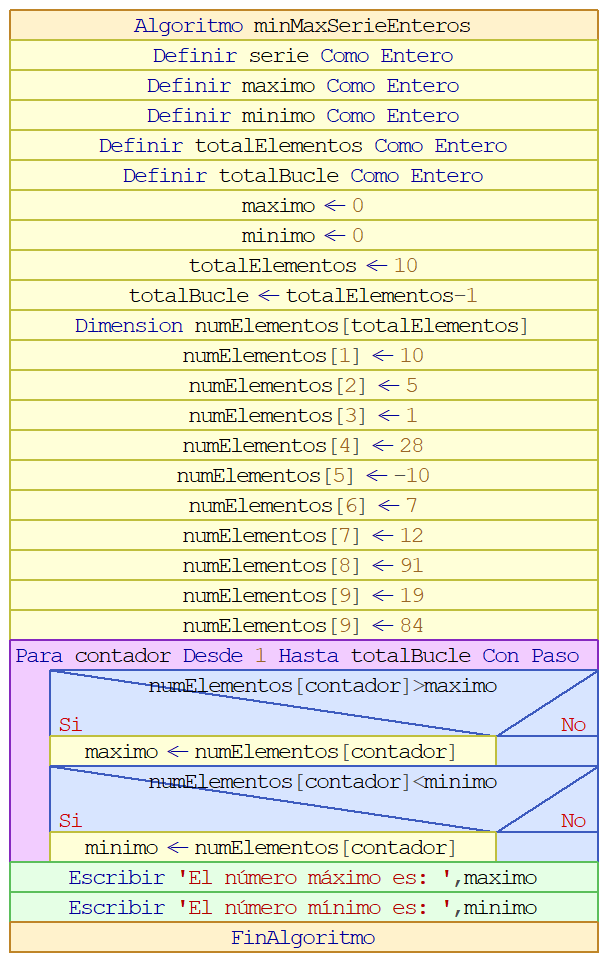Select the numElementos[5] ← -10 row

304,475
